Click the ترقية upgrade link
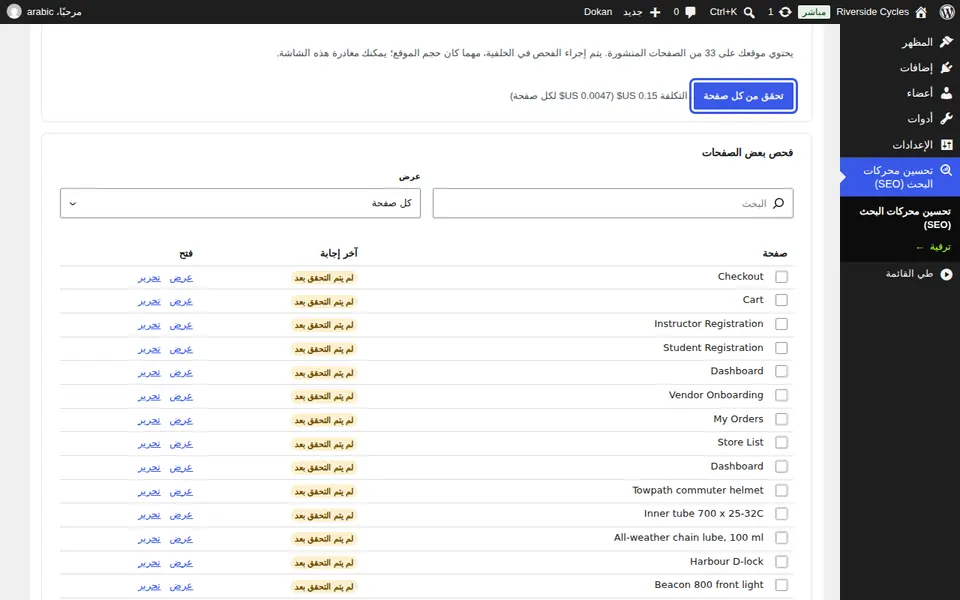960x600 pixels. (x=934, y=247)
